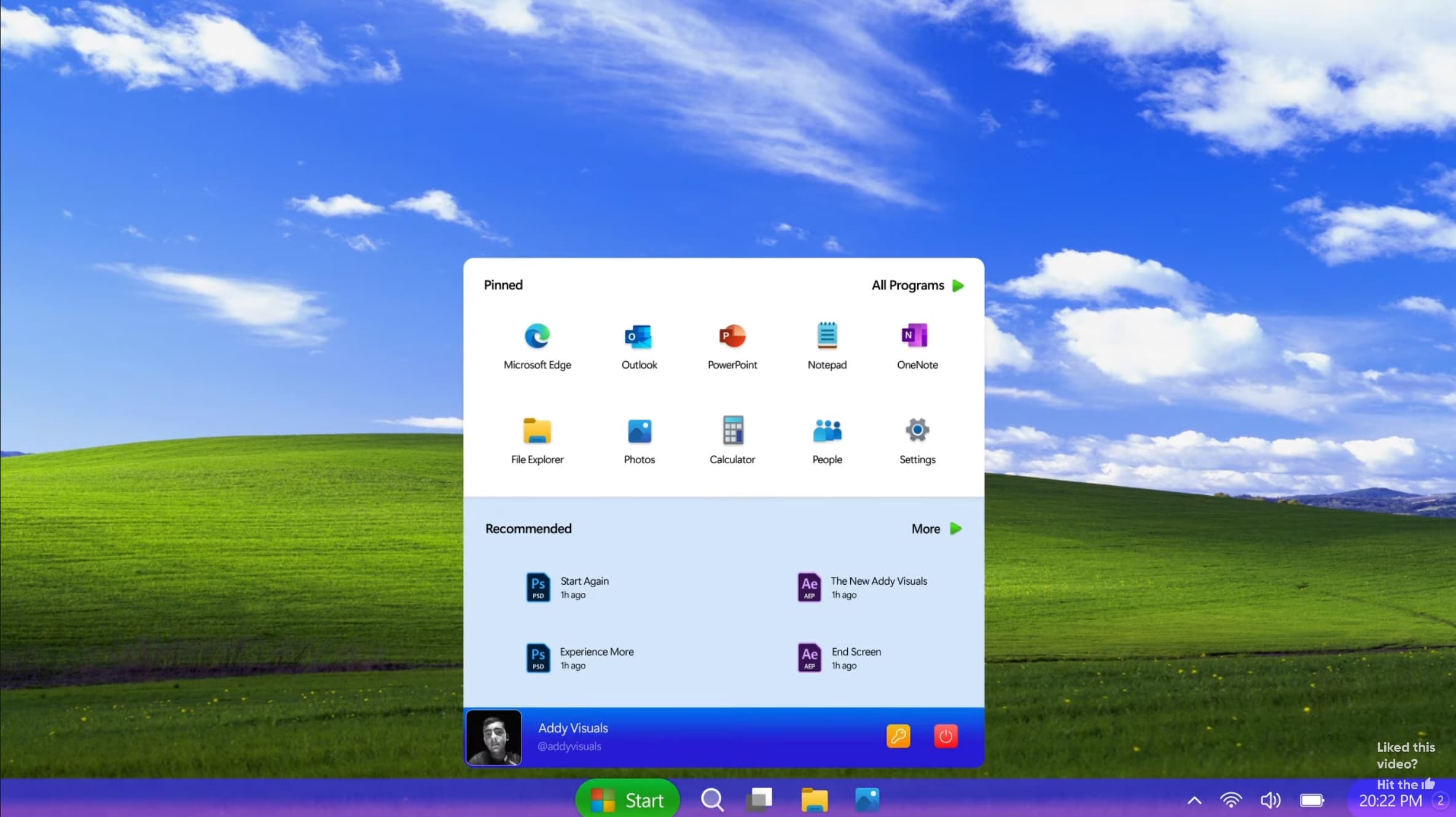This screenshot has height=817, width=1456.
Task: Toggle Wi-Fi system tray icon
Action: tap(1232, 800)
